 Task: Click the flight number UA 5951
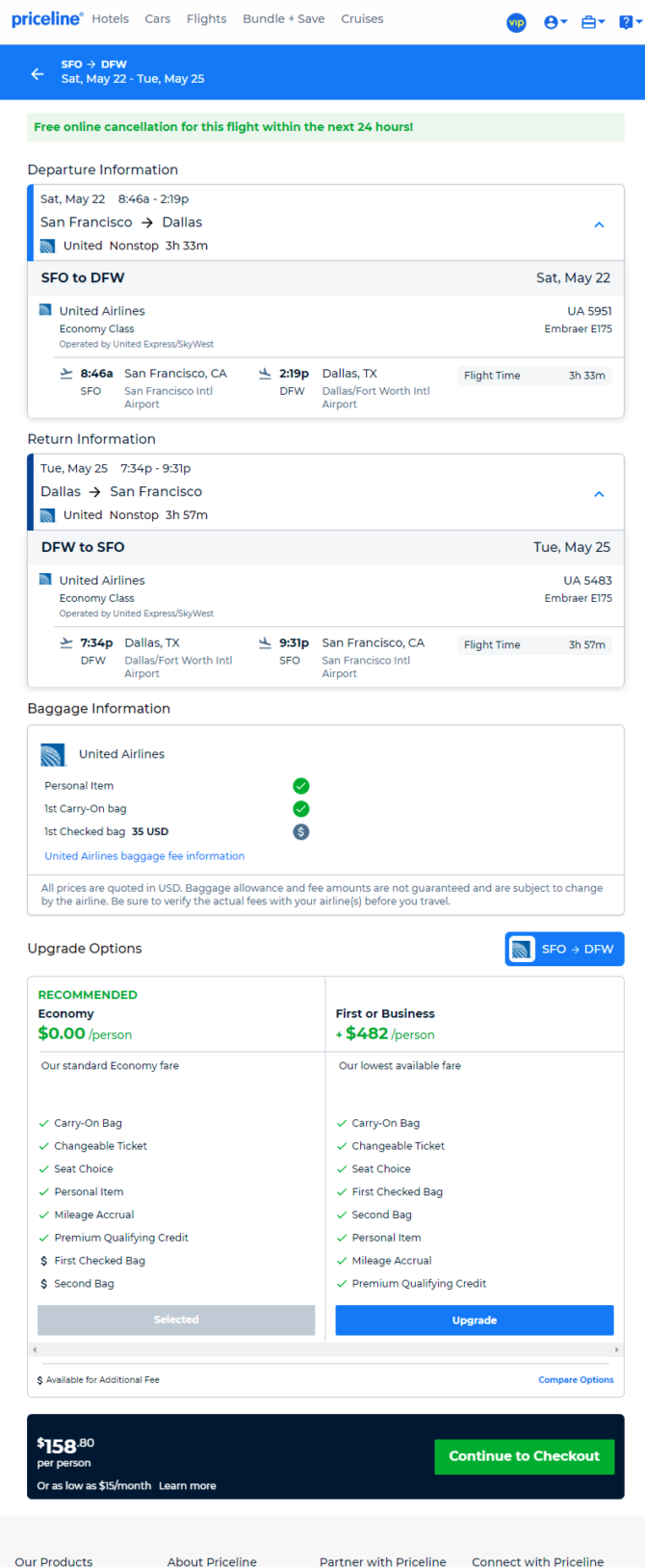(589, 311)
